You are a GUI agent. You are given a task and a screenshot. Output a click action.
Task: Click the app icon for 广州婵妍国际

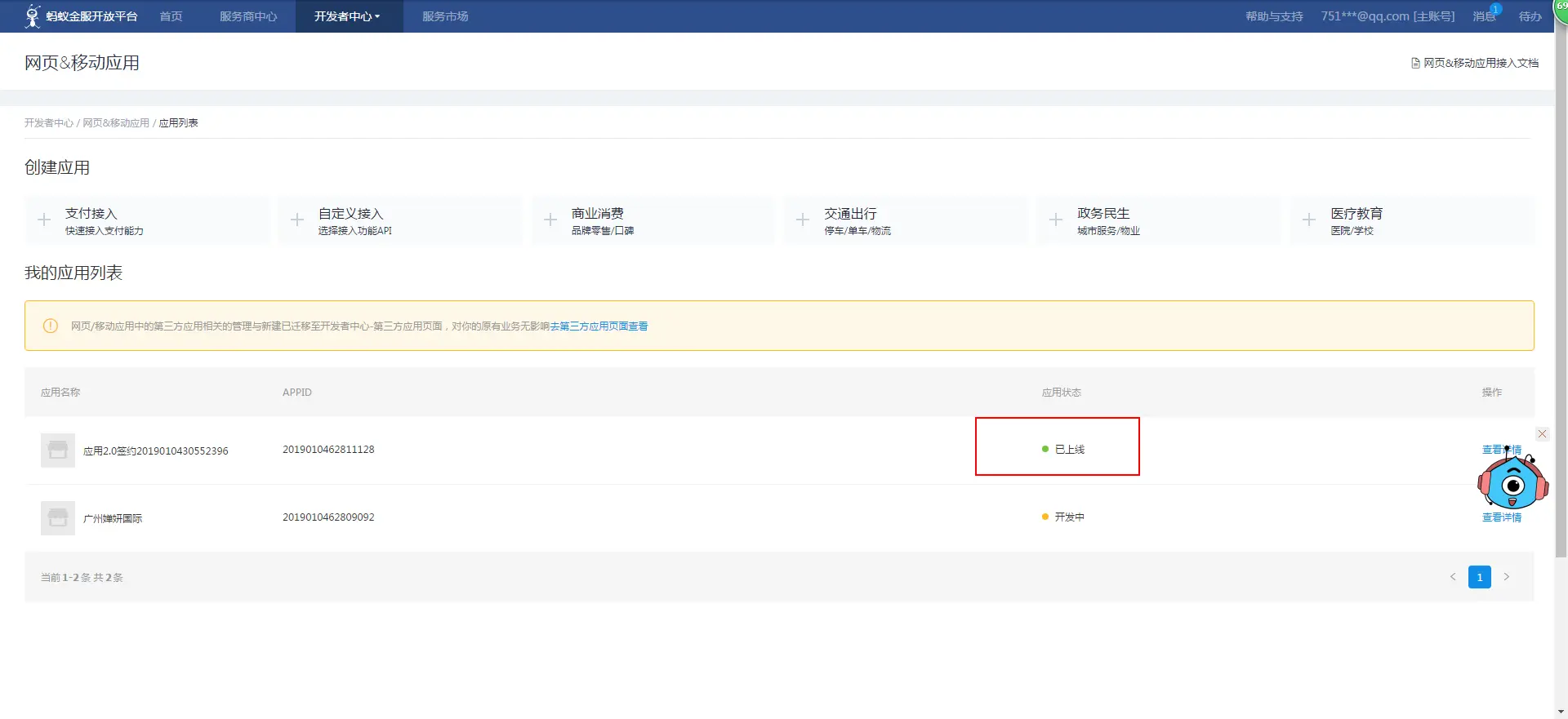pos(58,518)
